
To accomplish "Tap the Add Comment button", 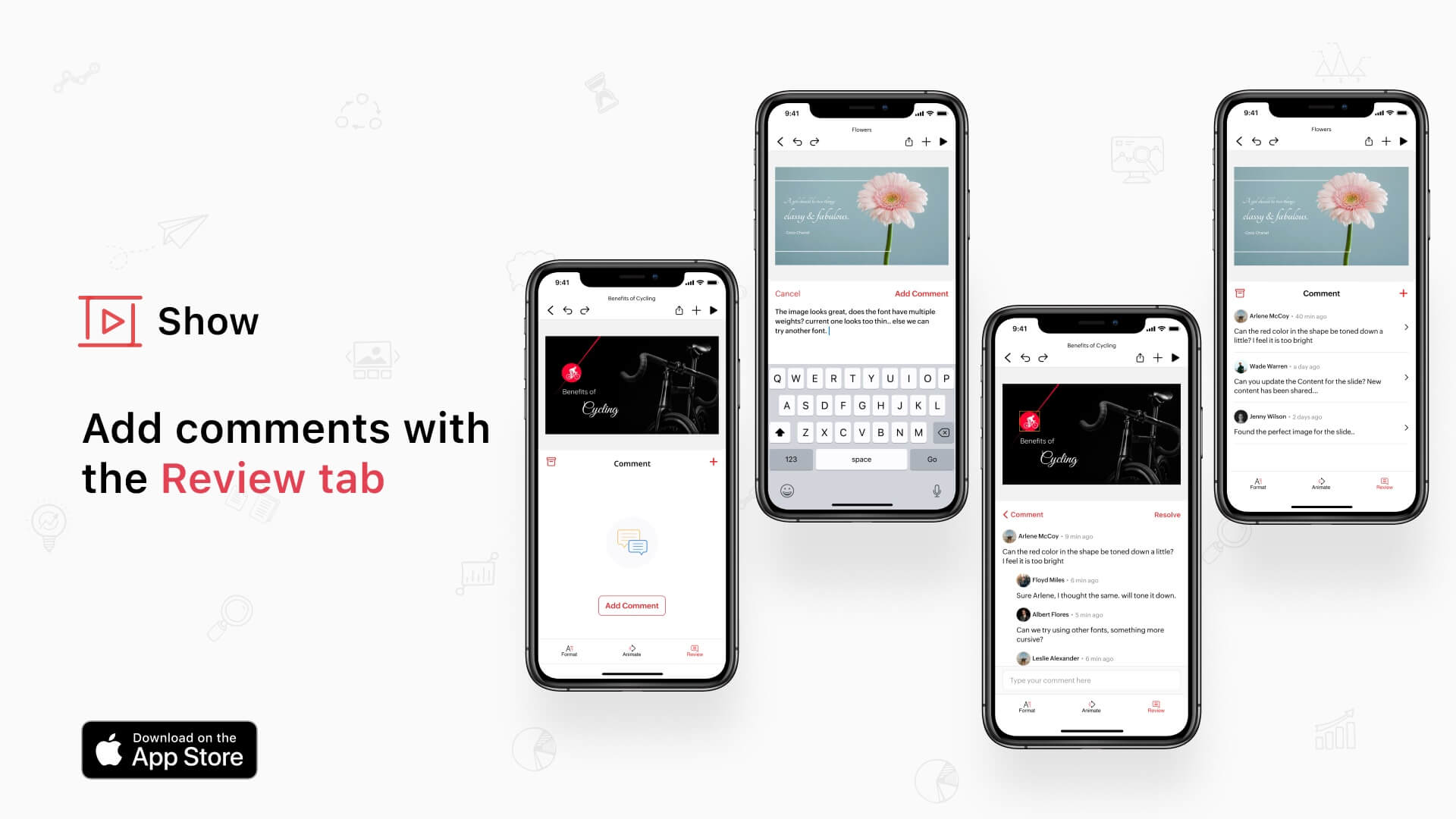I will [x=630, y=605].
